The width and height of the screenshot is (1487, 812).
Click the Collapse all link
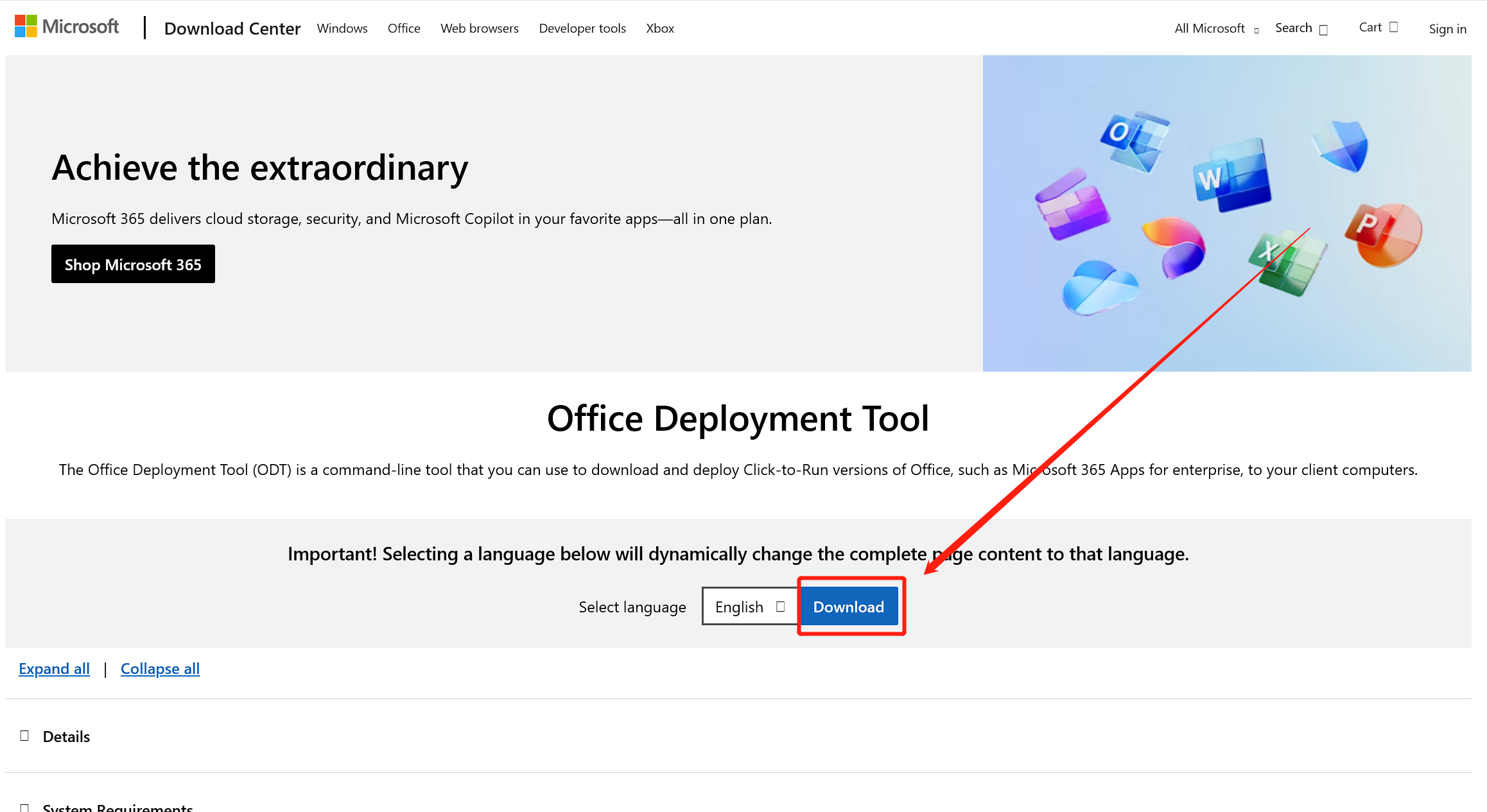pyautogui.click(x=160, y=669)
